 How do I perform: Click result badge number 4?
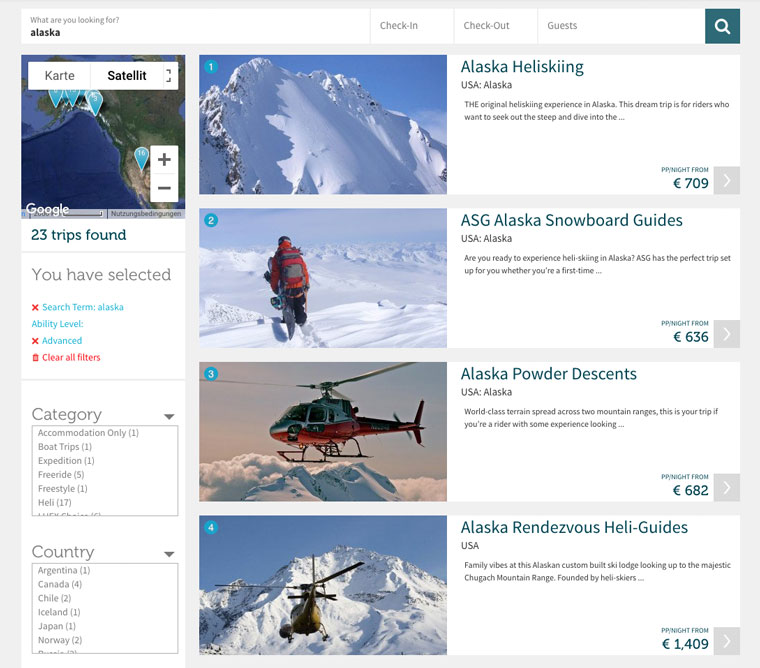click(x=211, y=527)
